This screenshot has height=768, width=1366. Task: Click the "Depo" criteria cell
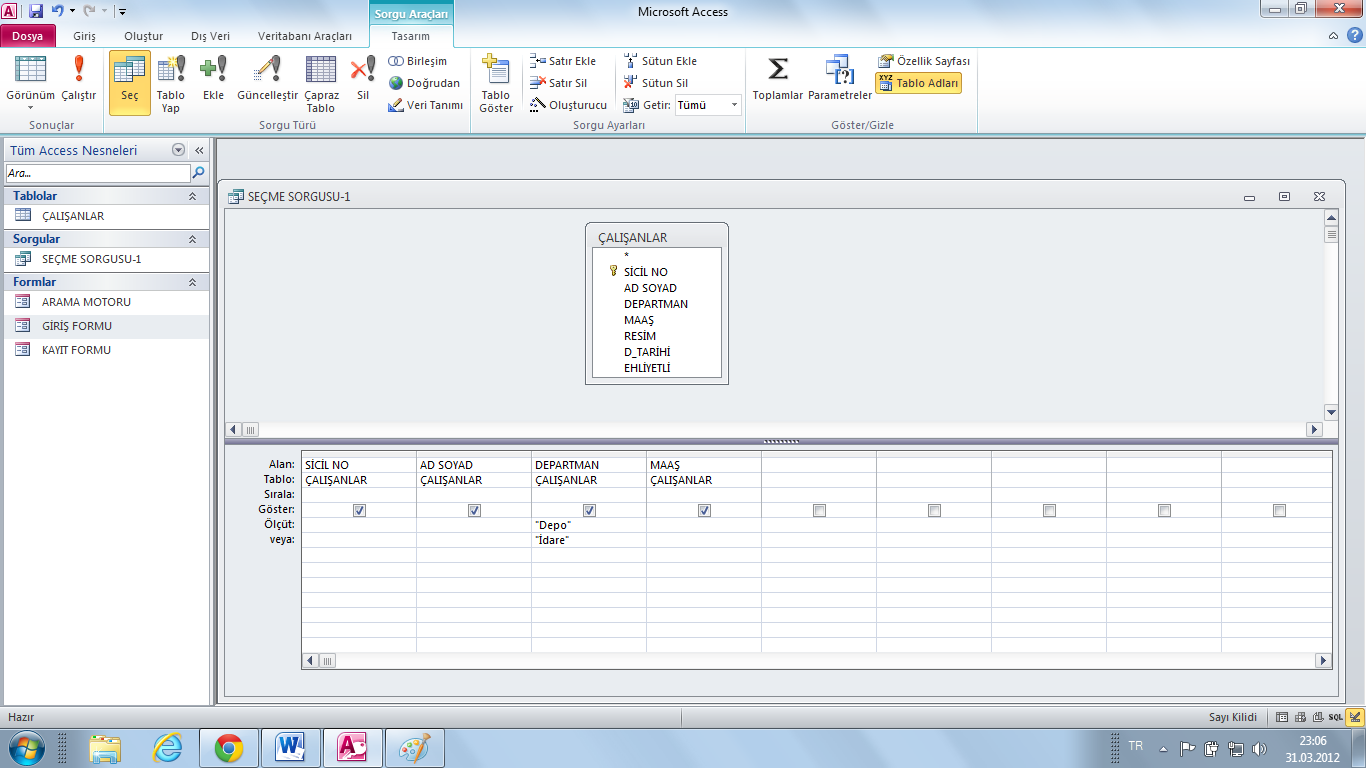click(x=589, y=525)
